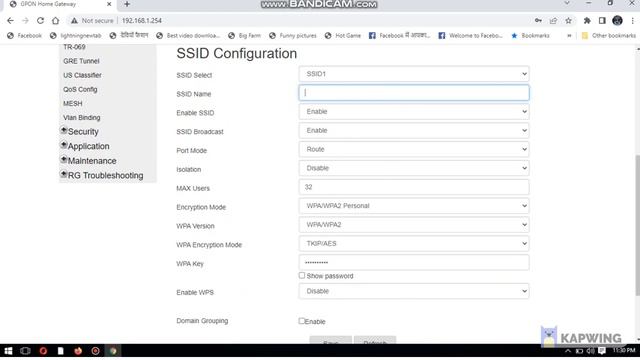
Task: Click the MAX Users input field
Action: 414,187
